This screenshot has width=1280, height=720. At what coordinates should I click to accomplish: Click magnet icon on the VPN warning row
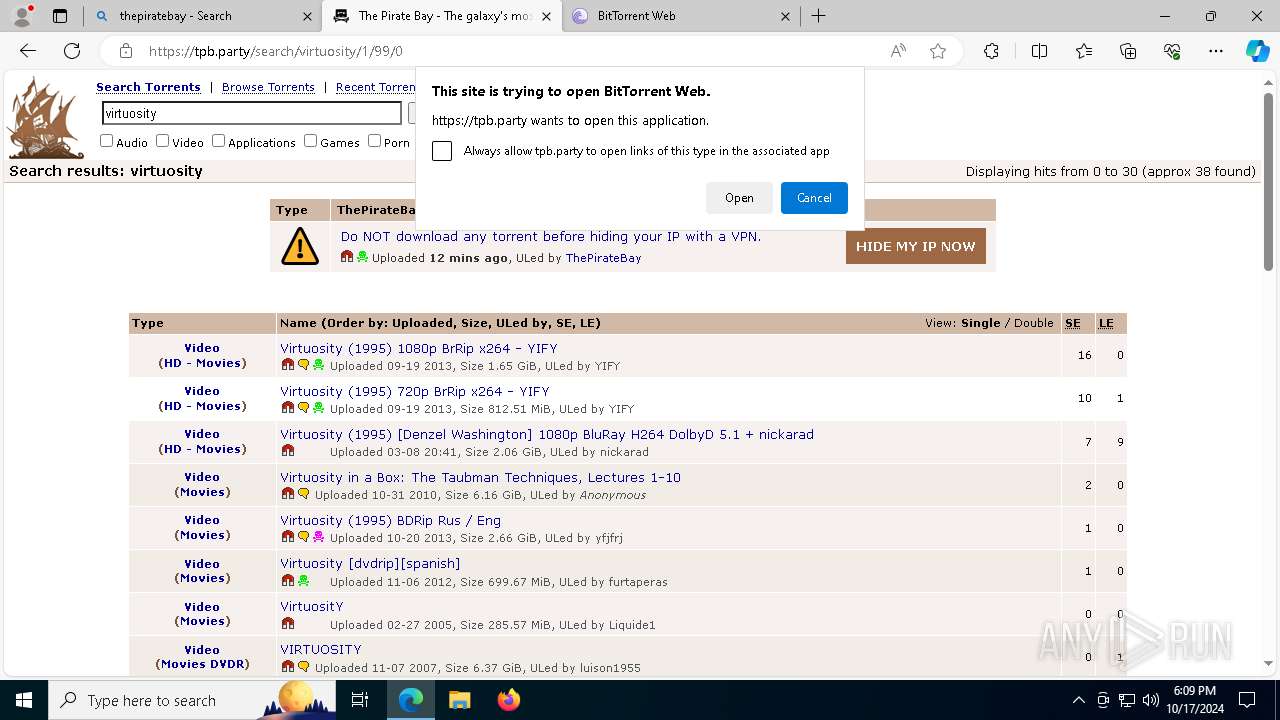[x=347, y=257]
